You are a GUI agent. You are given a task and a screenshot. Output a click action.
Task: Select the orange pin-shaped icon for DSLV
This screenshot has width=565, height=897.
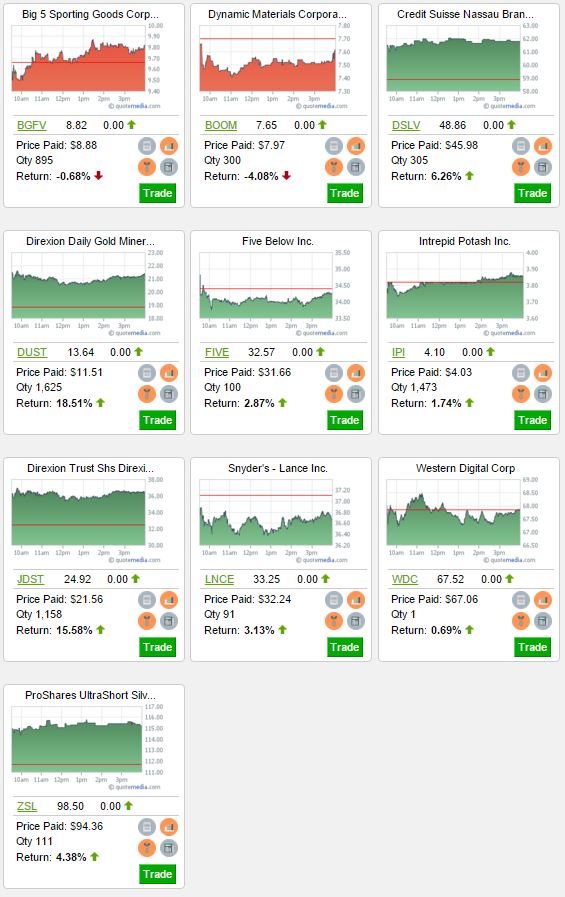coord(521,167)
